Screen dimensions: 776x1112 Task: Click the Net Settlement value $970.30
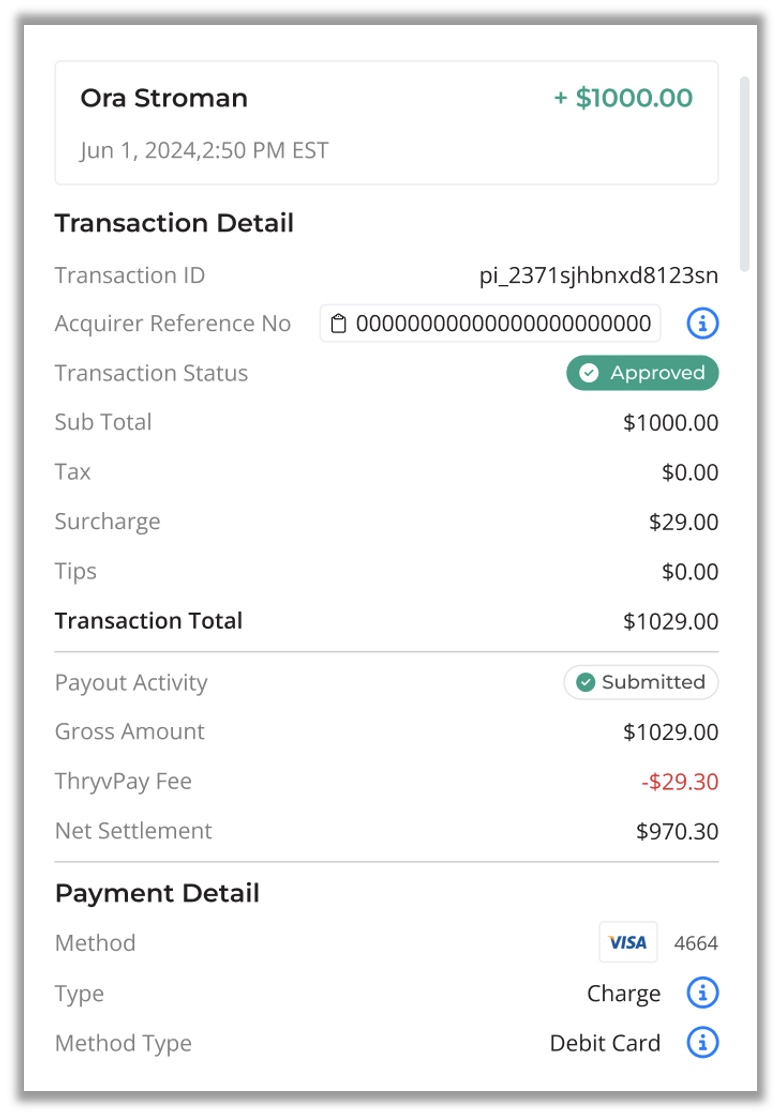point(677,831)
